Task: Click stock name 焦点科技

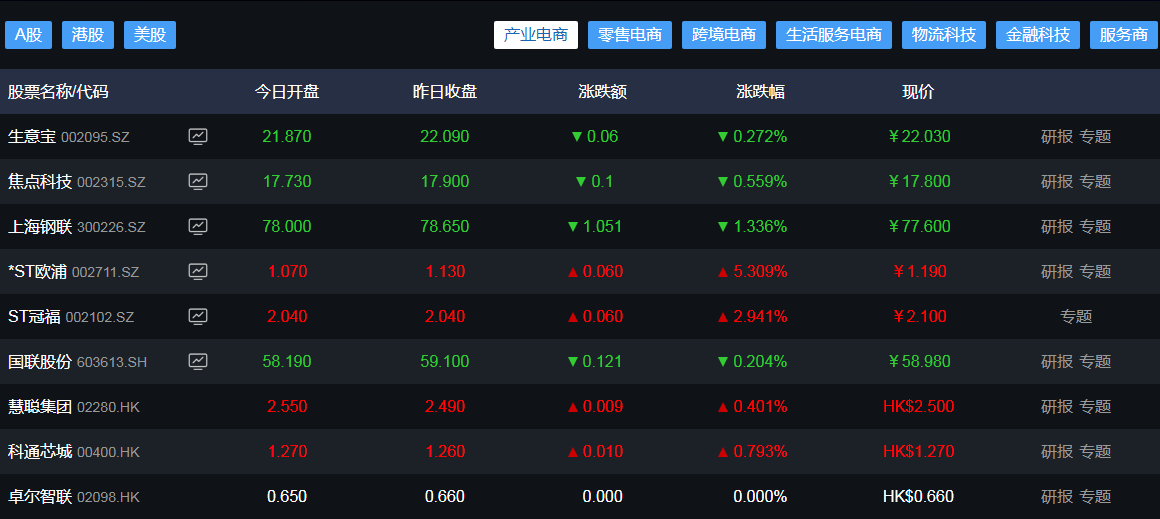Action: [x=40, y=182]
